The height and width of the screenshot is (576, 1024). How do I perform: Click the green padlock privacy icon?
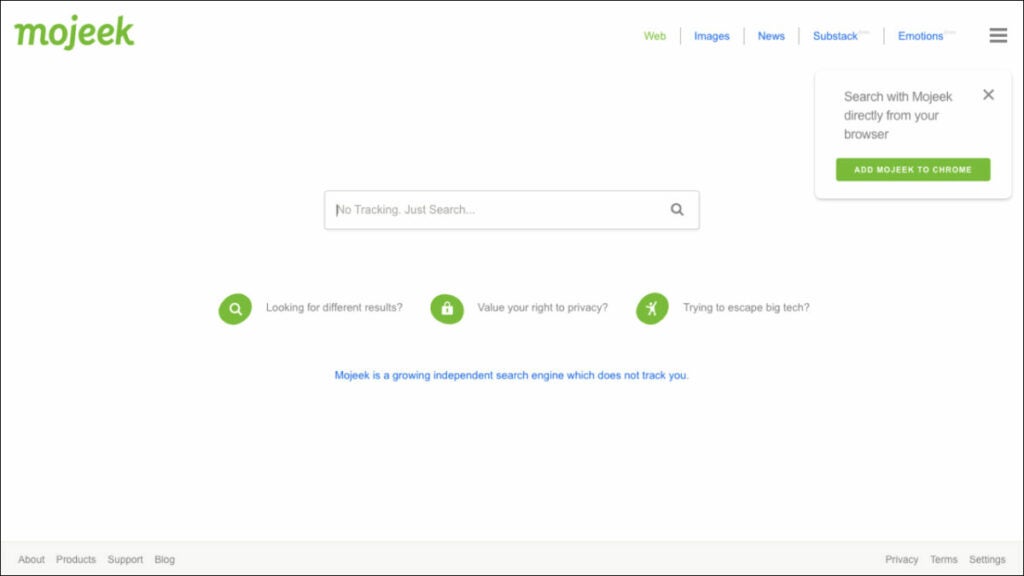tap(447, 309)
